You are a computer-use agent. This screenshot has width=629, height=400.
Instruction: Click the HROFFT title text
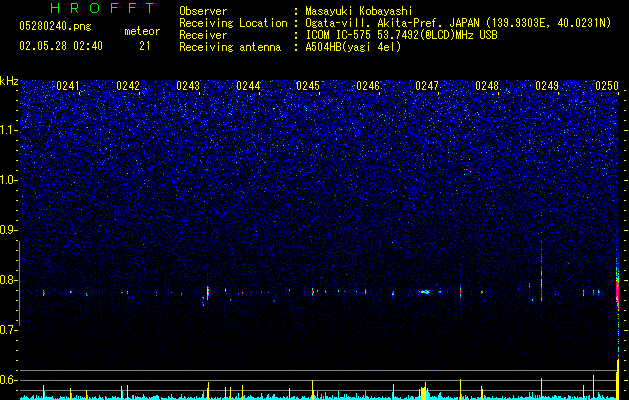[103, 8]
